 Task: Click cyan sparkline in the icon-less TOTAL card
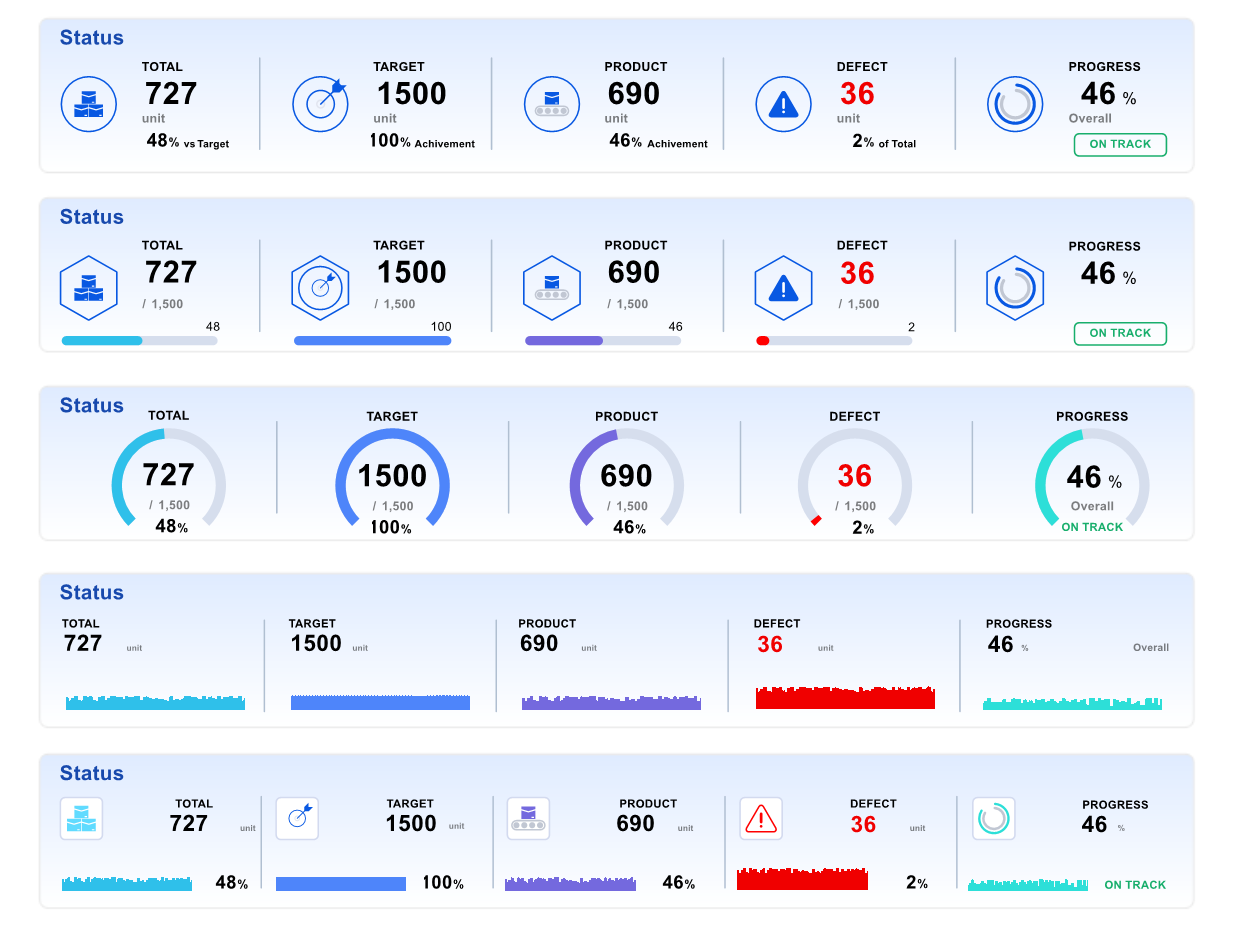click(155, 702)
